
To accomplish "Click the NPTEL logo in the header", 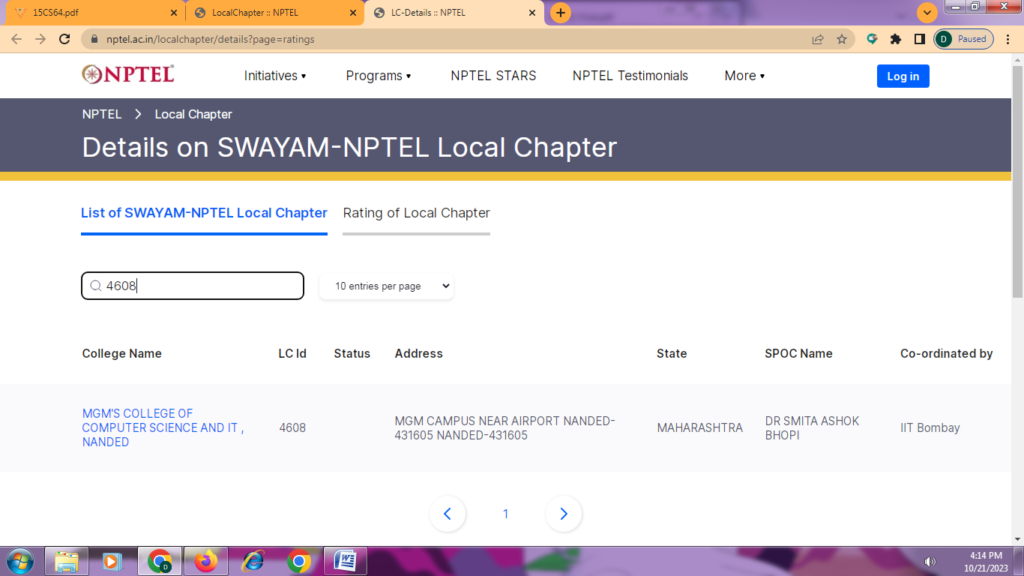I will point(128,75).
